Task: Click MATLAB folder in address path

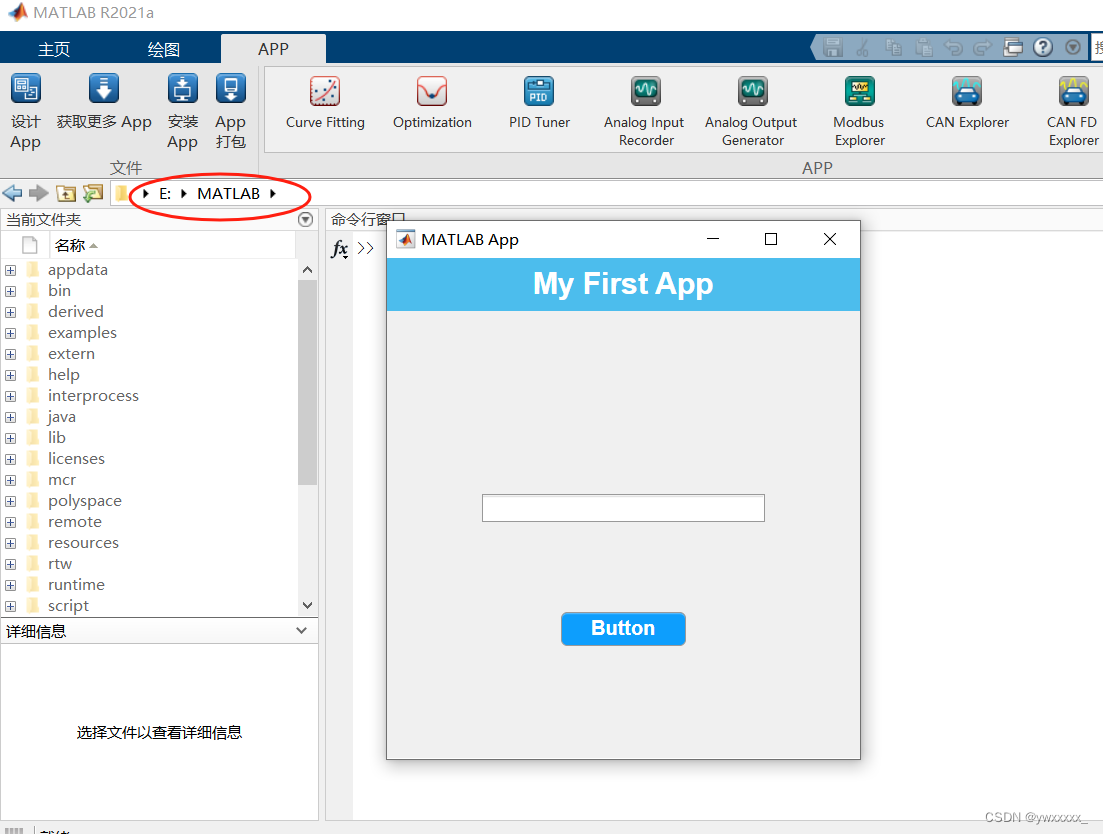Action: 229,193
